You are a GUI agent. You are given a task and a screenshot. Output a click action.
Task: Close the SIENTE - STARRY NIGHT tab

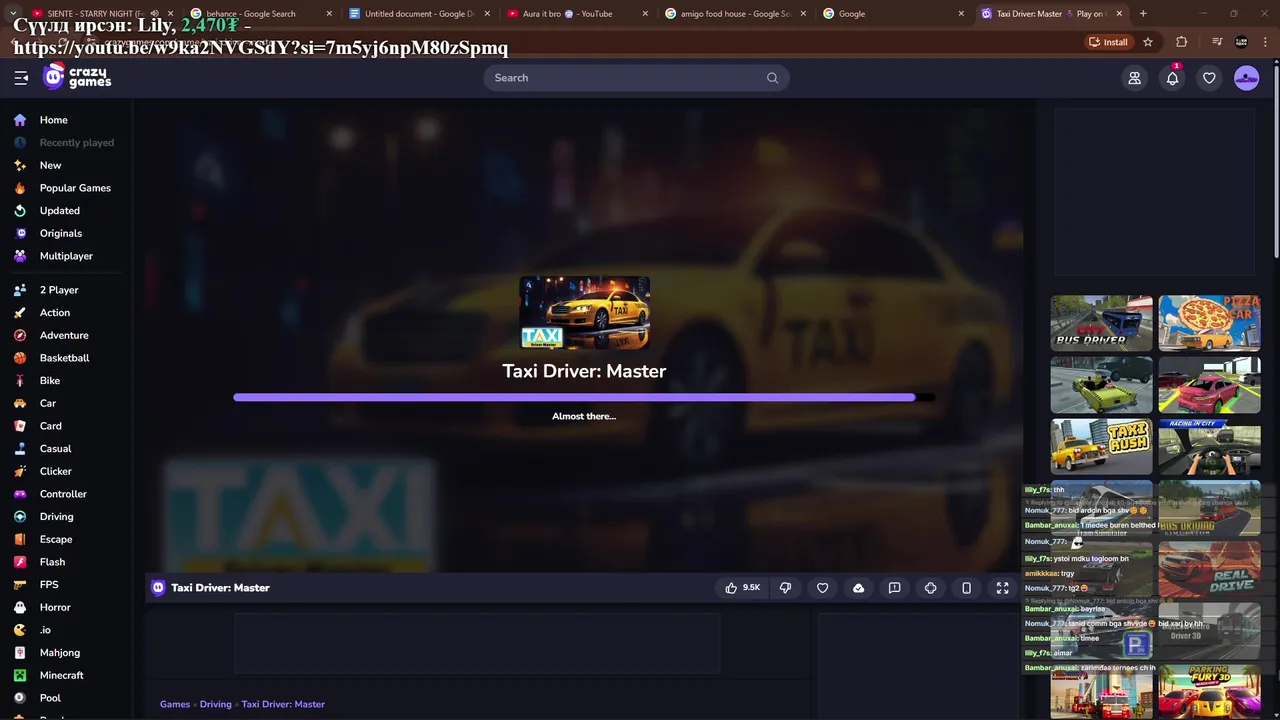tap(170, 14)
